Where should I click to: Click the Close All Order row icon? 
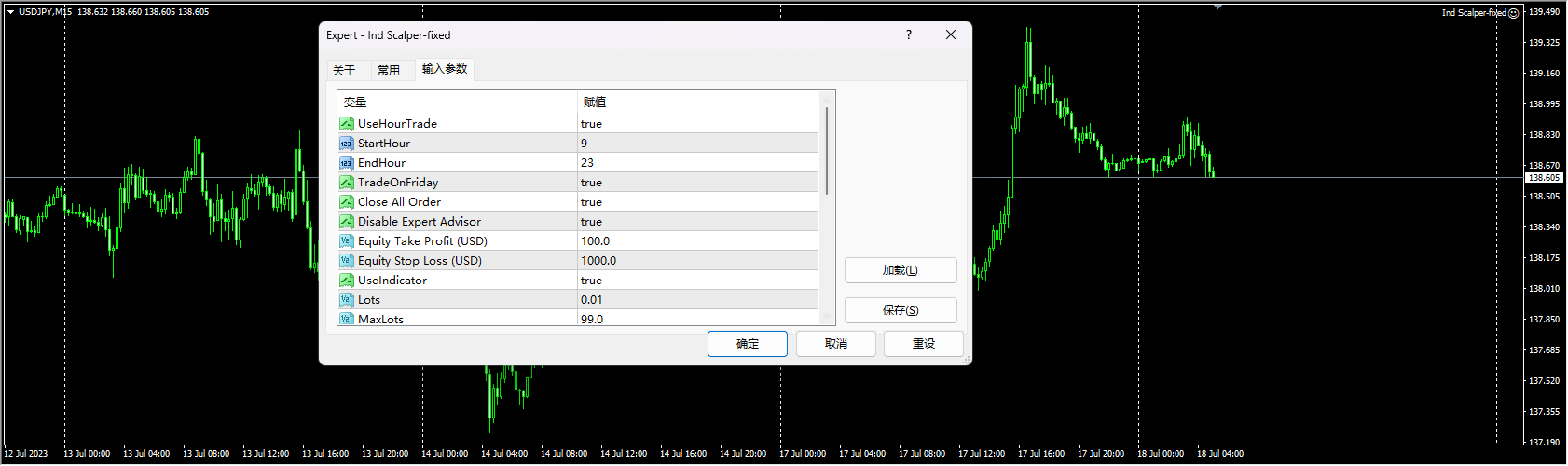point(347,201)
